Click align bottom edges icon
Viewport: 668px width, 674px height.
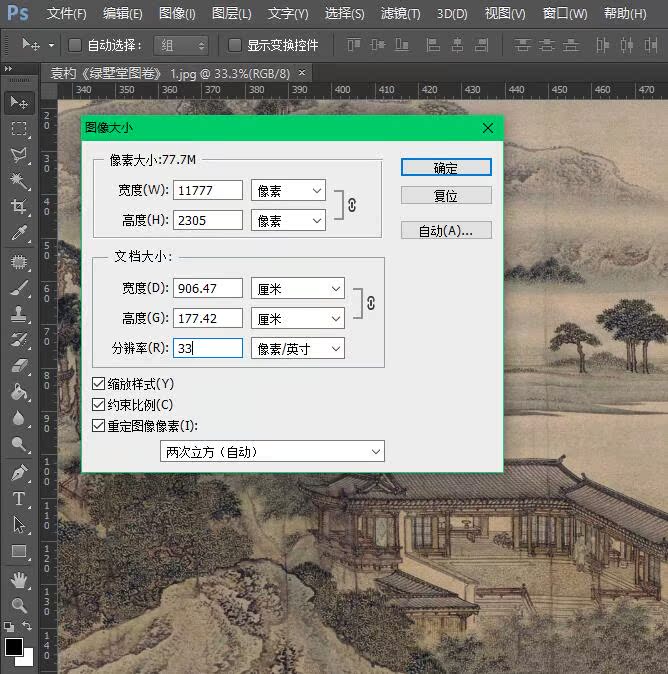click(401, 45)
